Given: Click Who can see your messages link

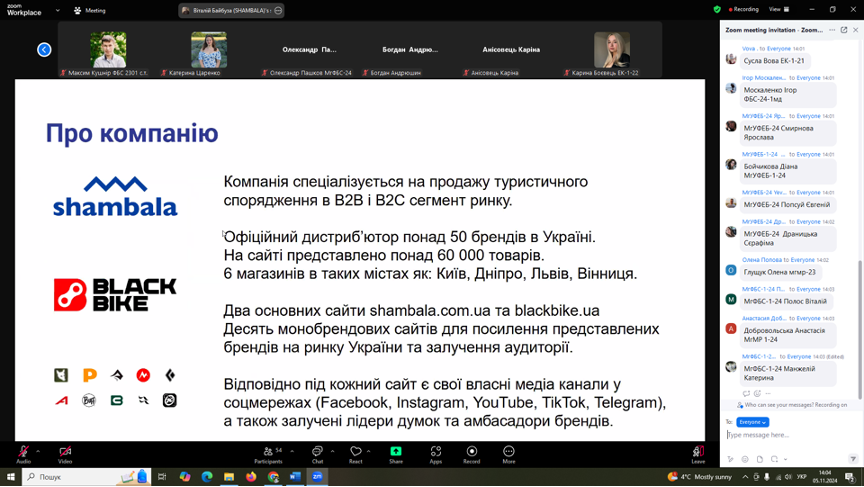Looking at the screenshot, I should tap(792, 405).
